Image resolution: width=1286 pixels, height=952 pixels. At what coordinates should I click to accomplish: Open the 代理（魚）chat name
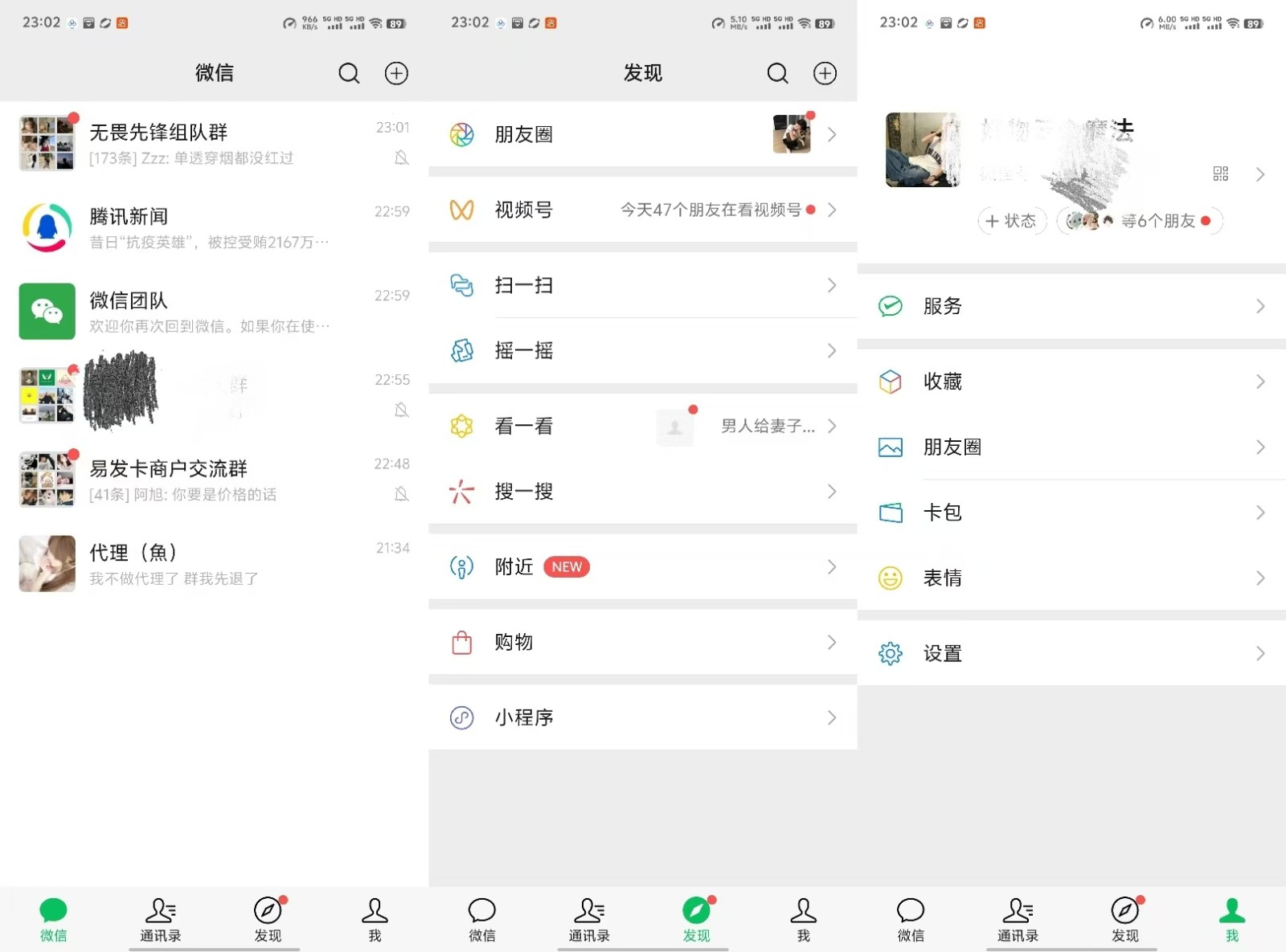coord(133,553)
